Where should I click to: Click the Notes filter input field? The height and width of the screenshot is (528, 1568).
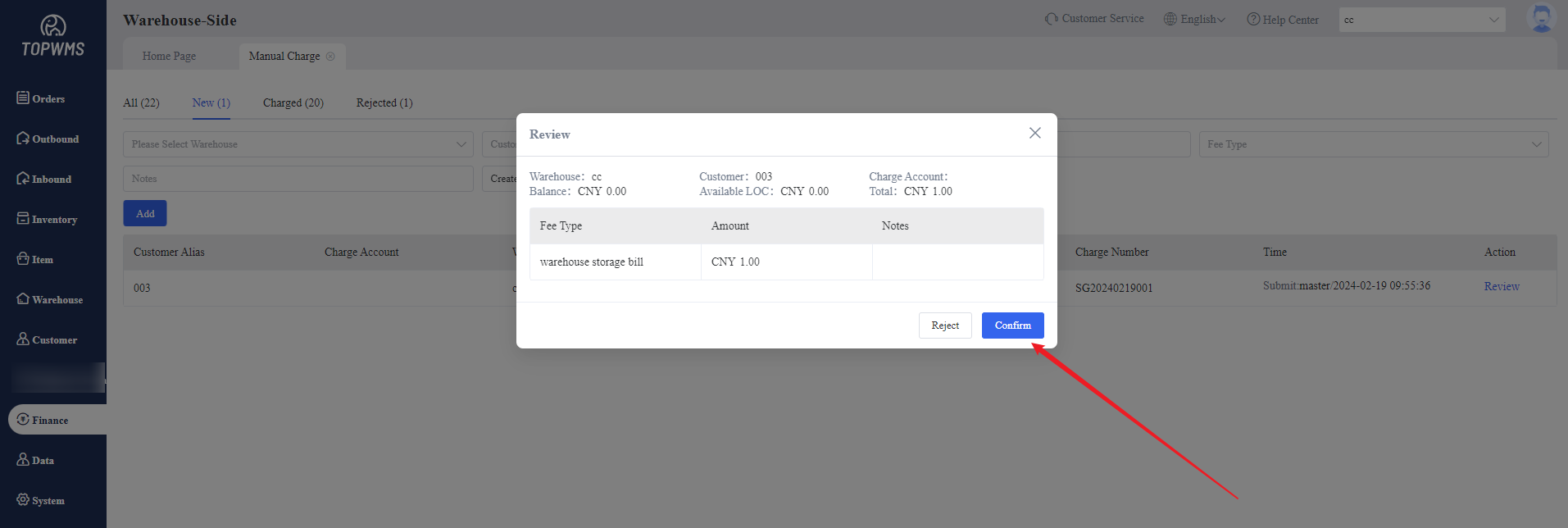[298, 179]
